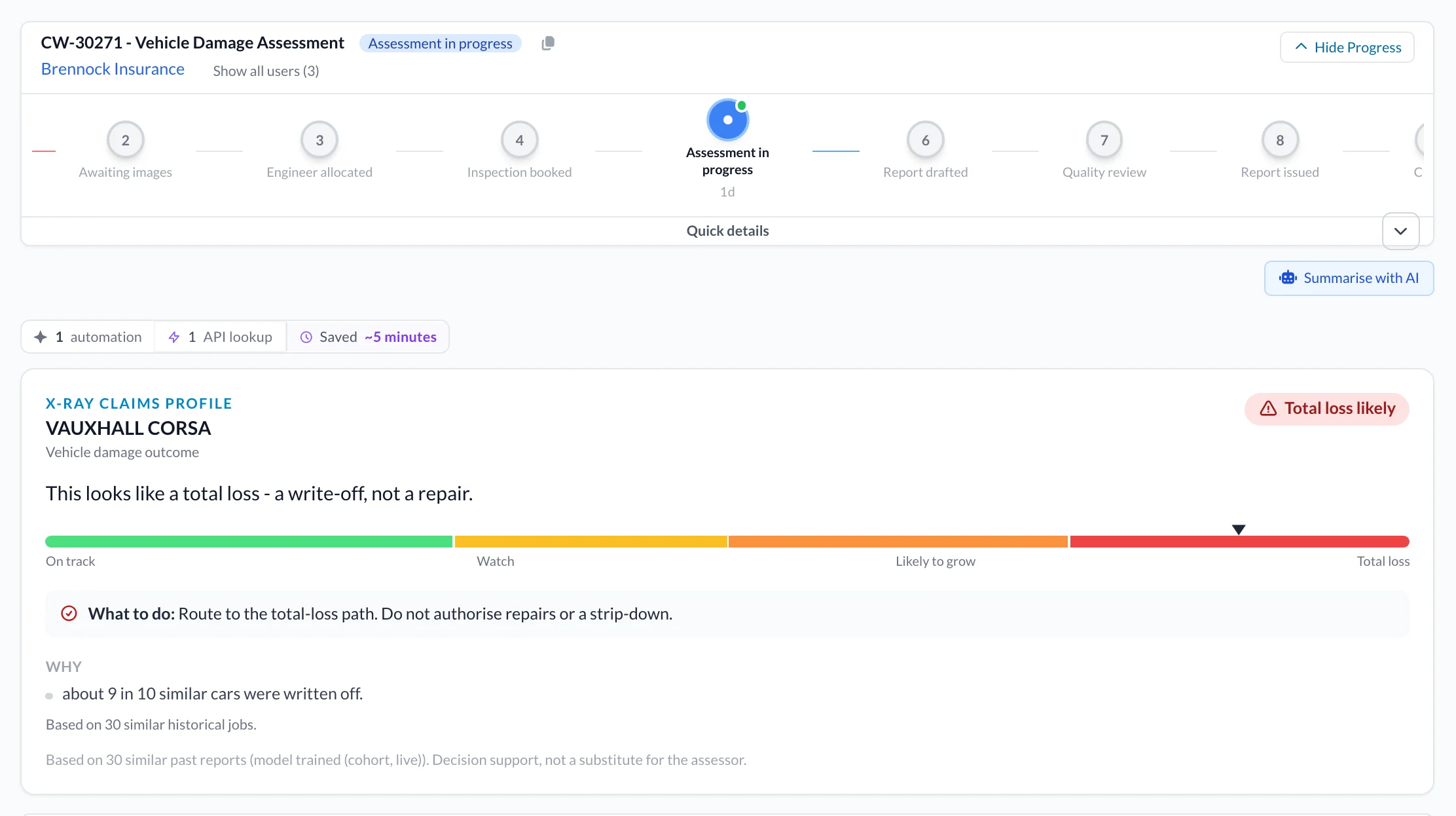Show all users (3)
1456x816 pixels.
pyautogui.click(x=266, y=71)
